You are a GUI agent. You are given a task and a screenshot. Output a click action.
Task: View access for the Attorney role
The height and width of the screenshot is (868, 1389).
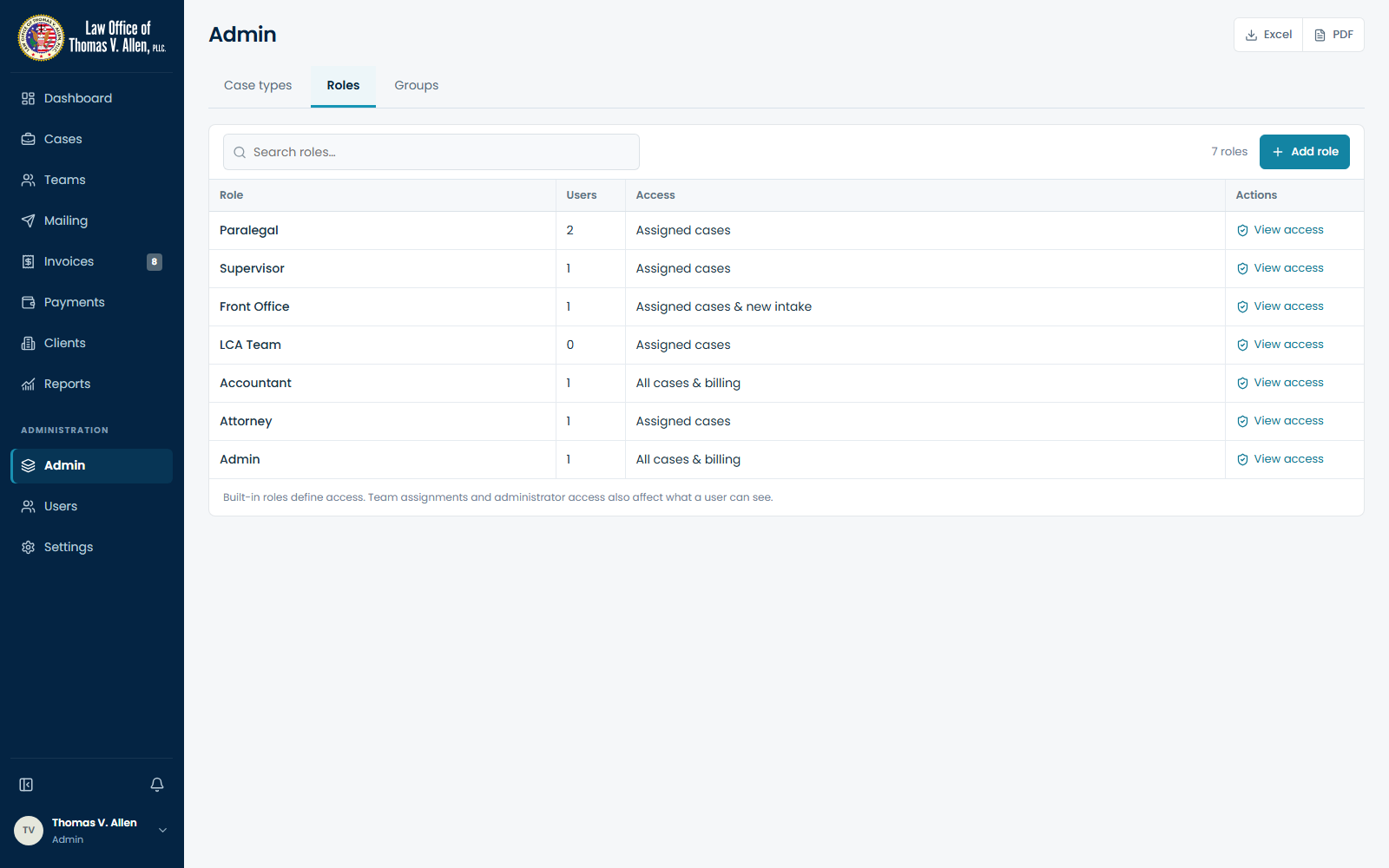point(1280,421)
